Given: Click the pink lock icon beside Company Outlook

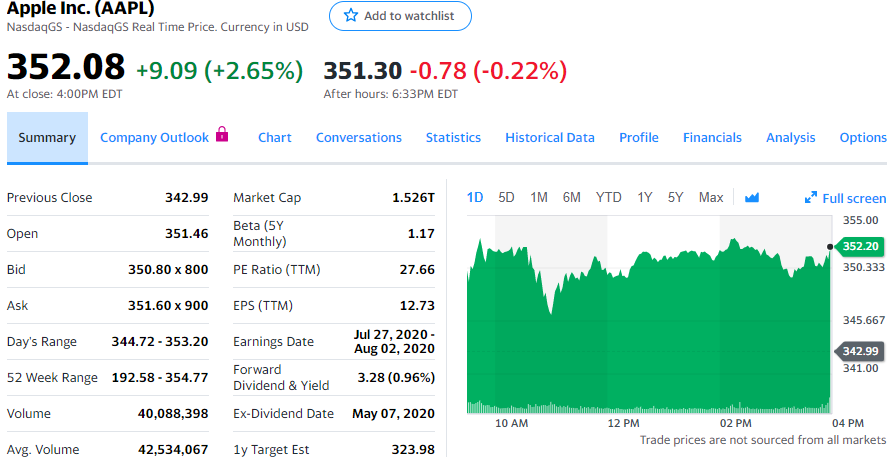Looking at the screenshot, I should click(222, 135).
